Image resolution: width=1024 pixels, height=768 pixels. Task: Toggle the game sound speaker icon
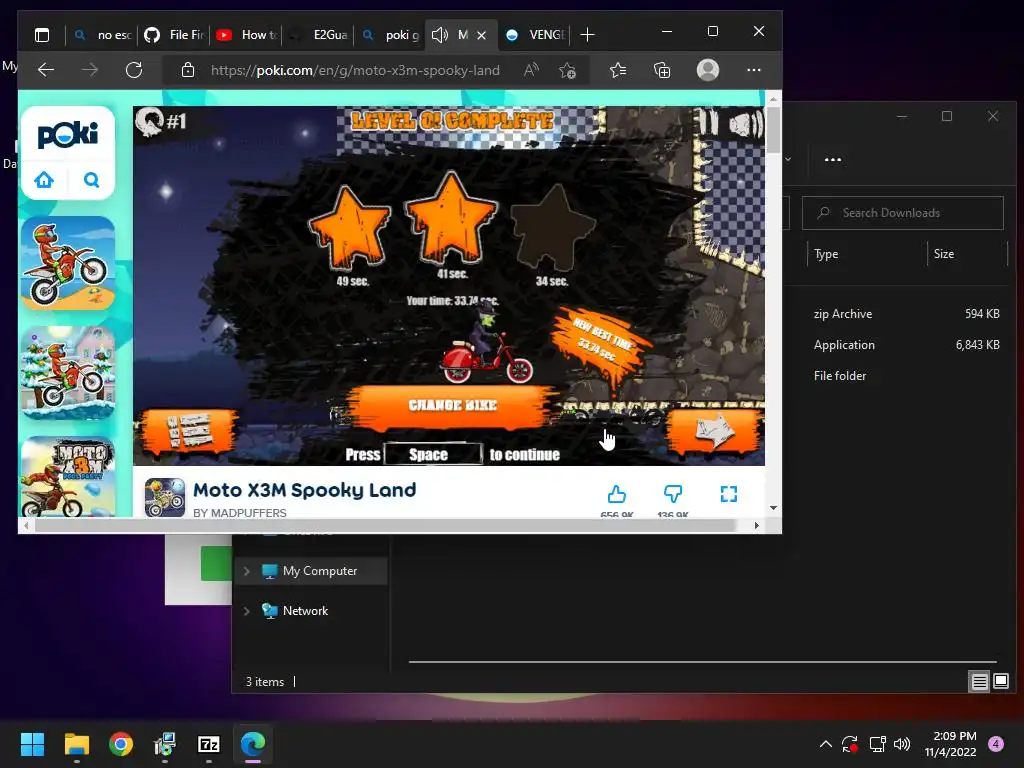tap(746, 123)
